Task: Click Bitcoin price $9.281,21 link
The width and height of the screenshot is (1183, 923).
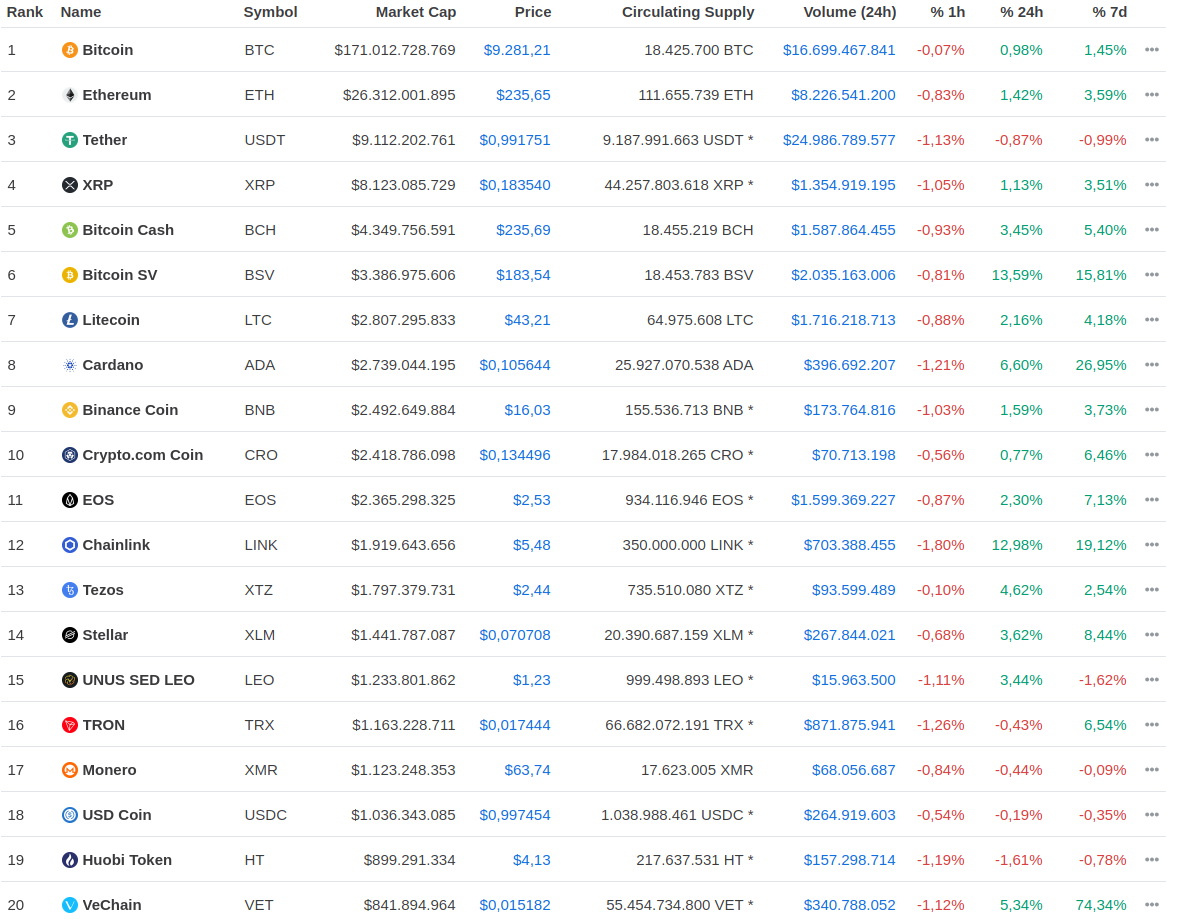Action: (x=517, y=50)
